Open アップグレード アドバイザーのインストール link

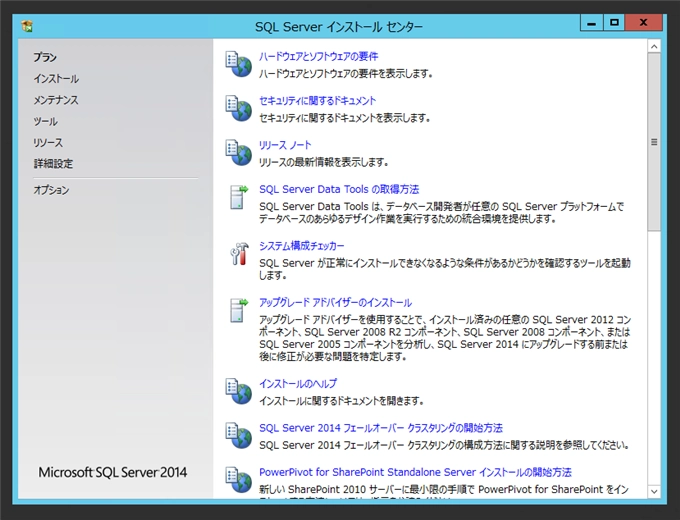(x=335, y=303)
